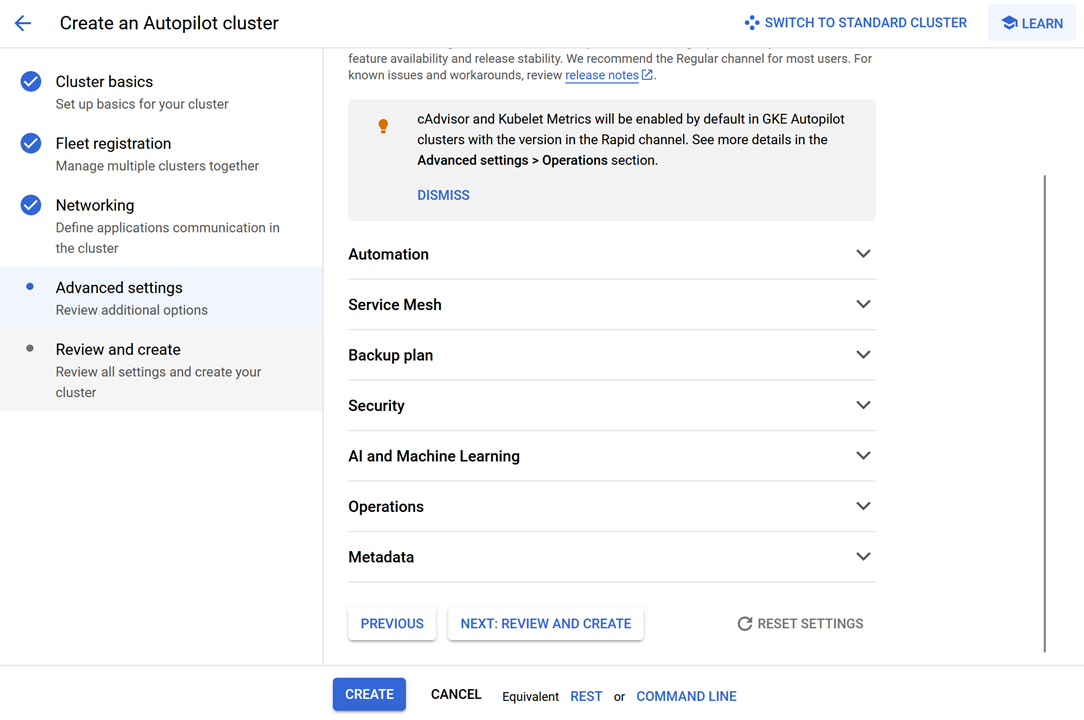Click the blue Create button
The width and height of the screenshot is (1084, 720).
(x=369, y=694)
